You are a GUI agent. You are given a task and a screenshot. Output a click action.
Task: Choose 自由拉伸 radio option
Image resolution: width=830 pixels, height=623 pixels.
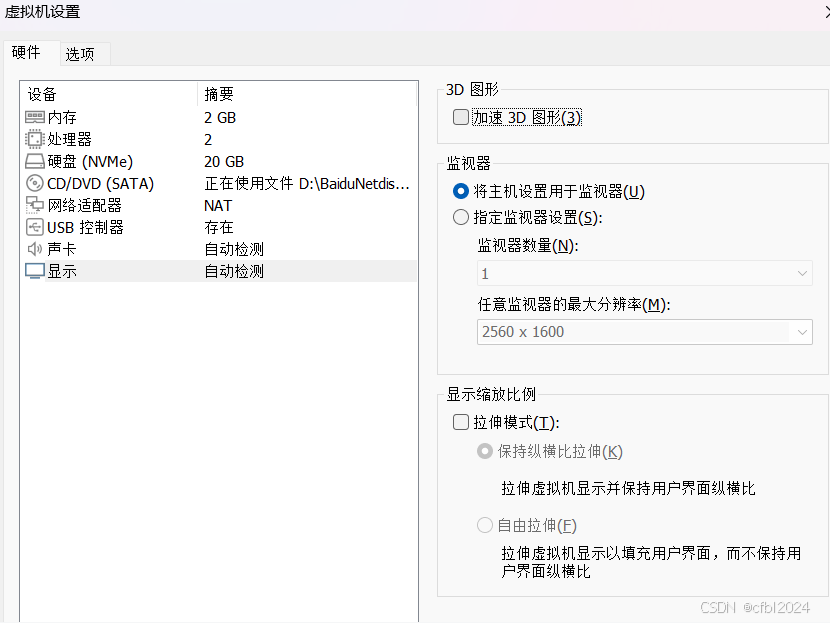485,525
